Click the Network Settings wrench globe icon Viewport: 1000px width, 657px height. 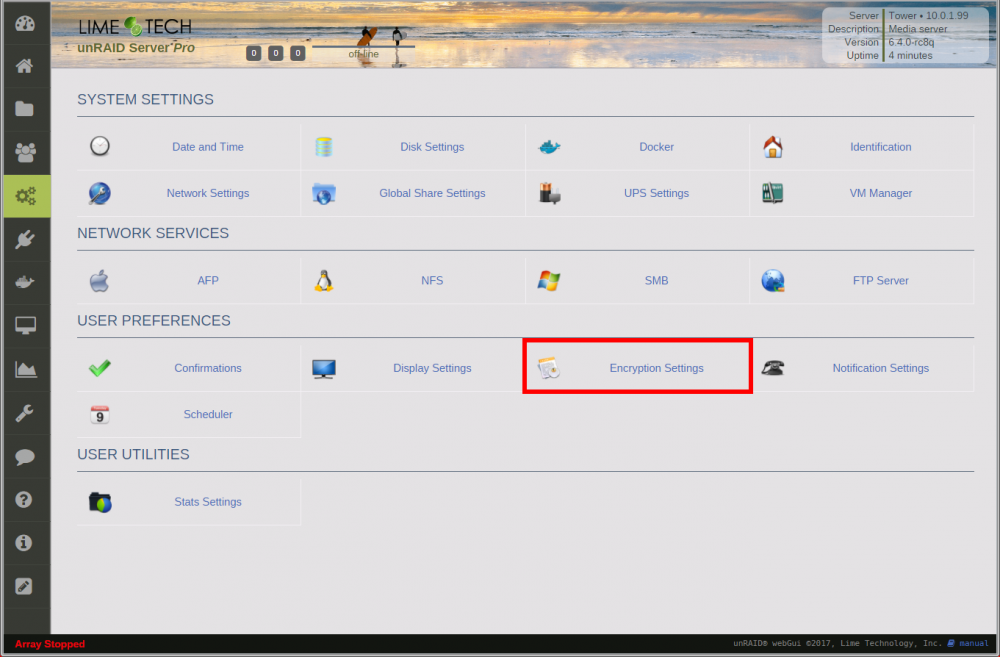pyautogui.click(x=99, y=193)
